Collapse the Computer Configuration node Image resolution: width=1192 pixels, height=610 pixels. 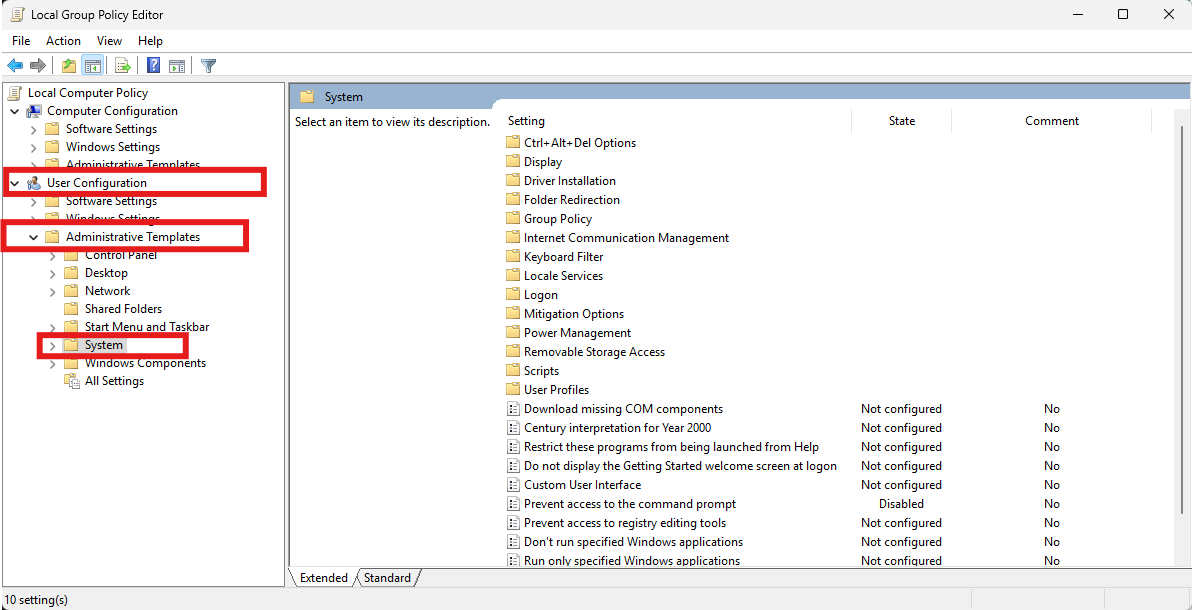(14, 111)
